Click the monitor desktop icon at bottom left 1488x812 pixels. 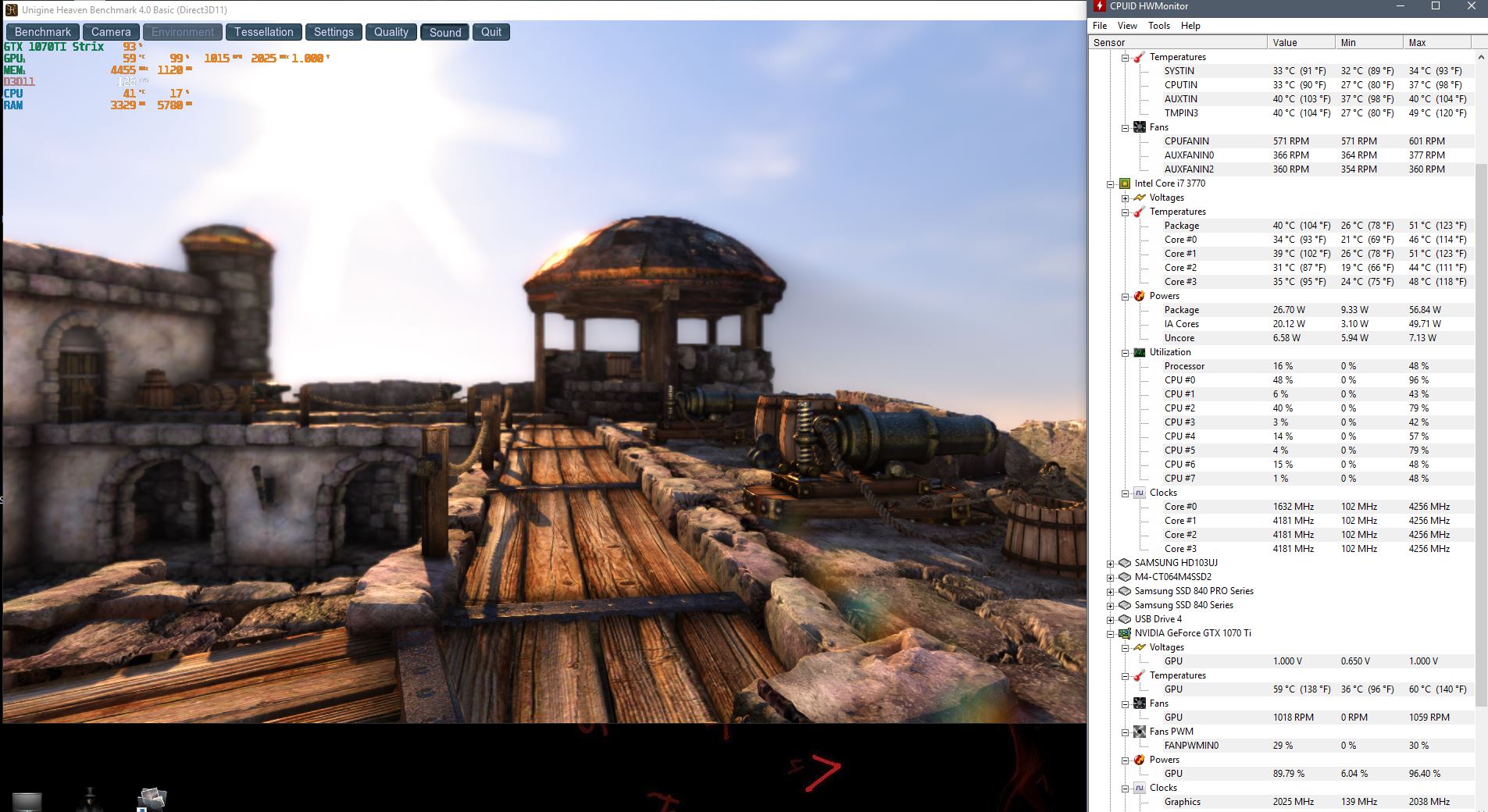point(27,803)
